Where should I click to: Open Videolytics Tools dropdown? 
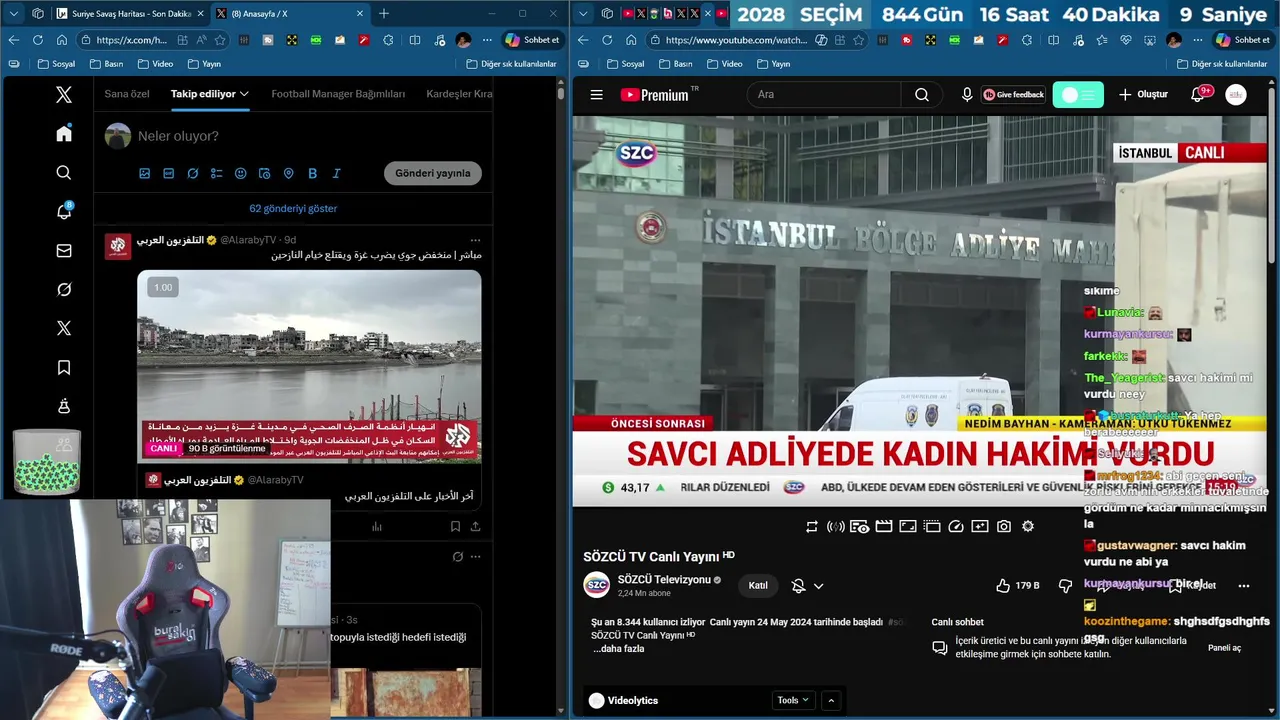pos(793,701)
